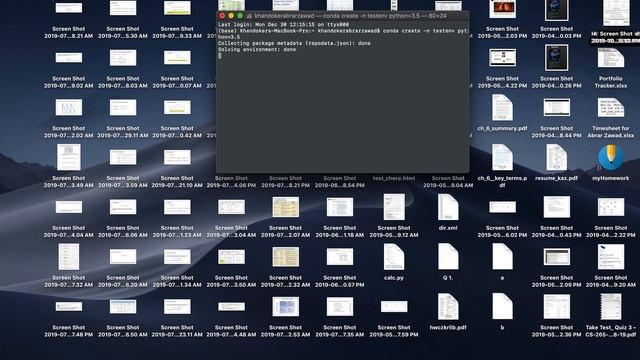Select Screen Shot 2019-07...3.59 AM
This screenshot has width=640, height=360.
pos(123,158)
